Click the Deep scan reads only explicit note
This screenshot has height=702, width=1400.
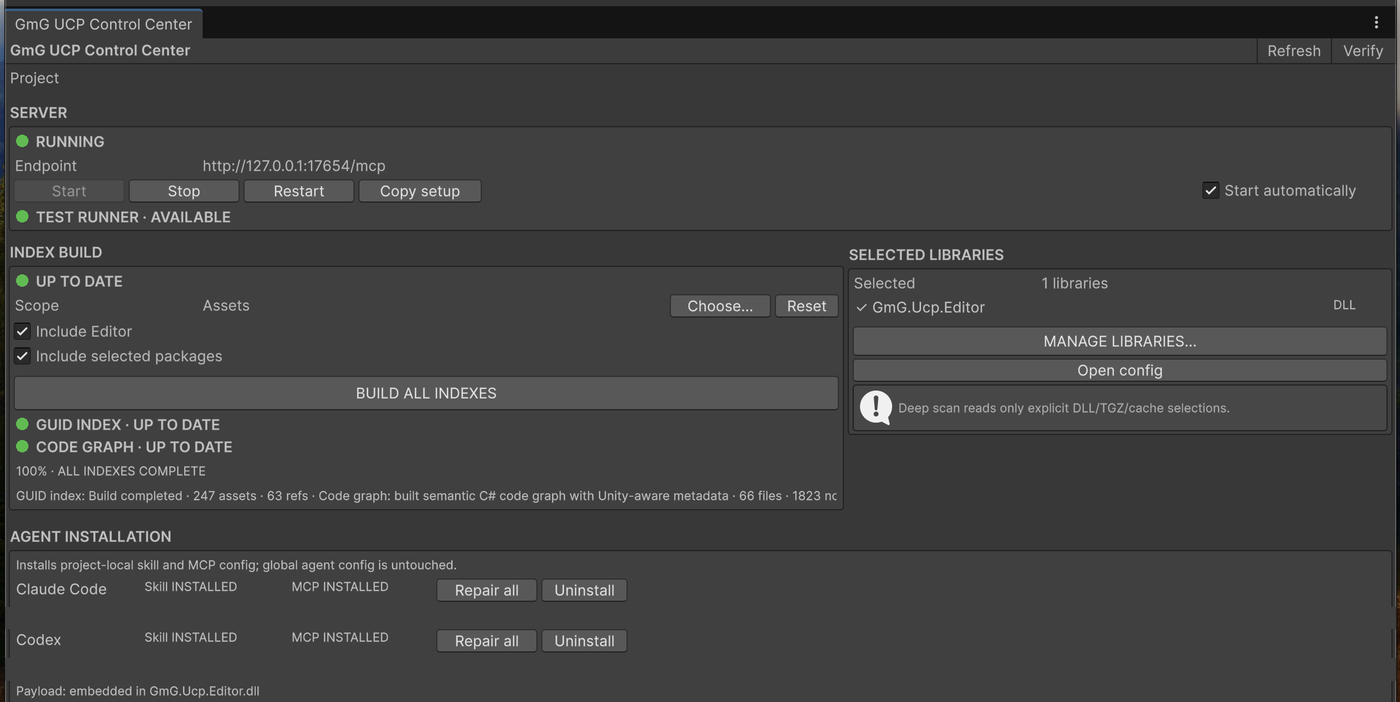click(1064, 408)
